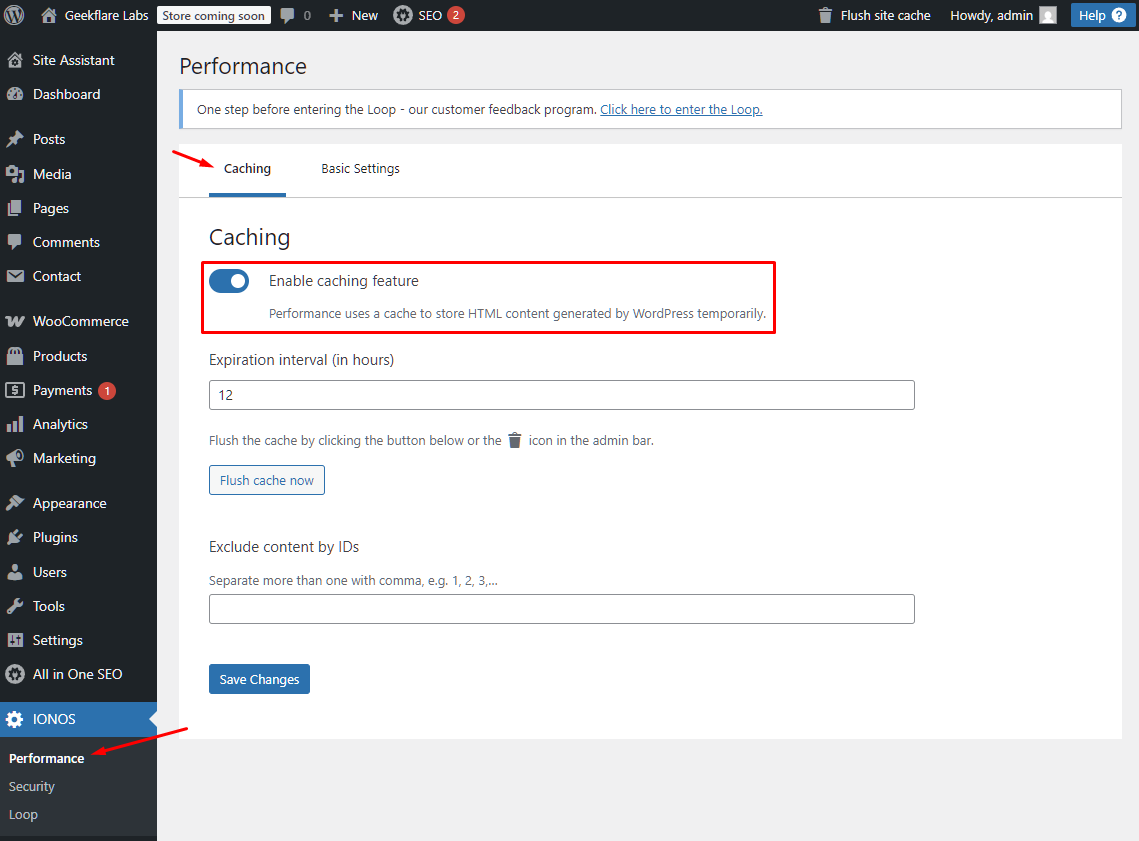This screenshot has width=1139, height=841.
Task: Open the comments bubble in the admin bar
Action: 289,15
